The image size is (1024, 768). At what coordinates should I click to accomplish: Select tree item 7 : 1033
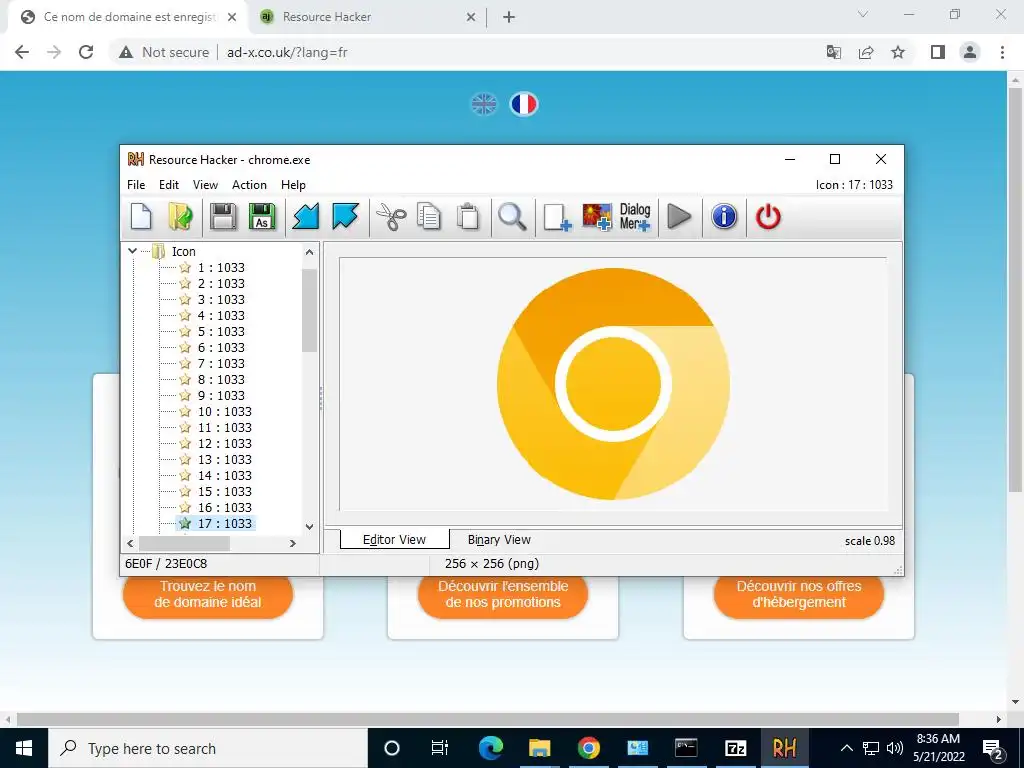tap(221, 363)
